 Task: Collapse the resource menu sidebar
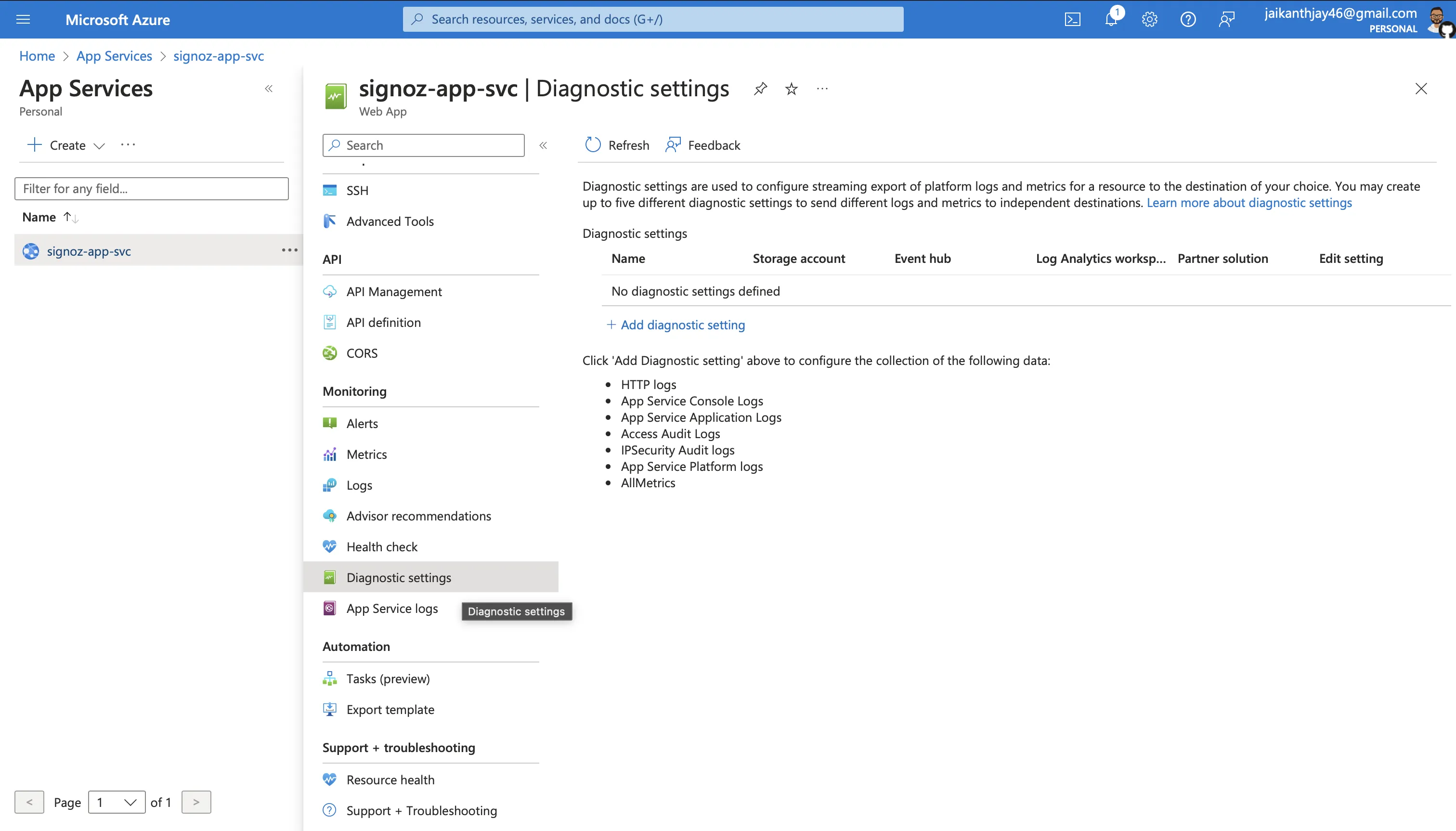click(544, 145)
